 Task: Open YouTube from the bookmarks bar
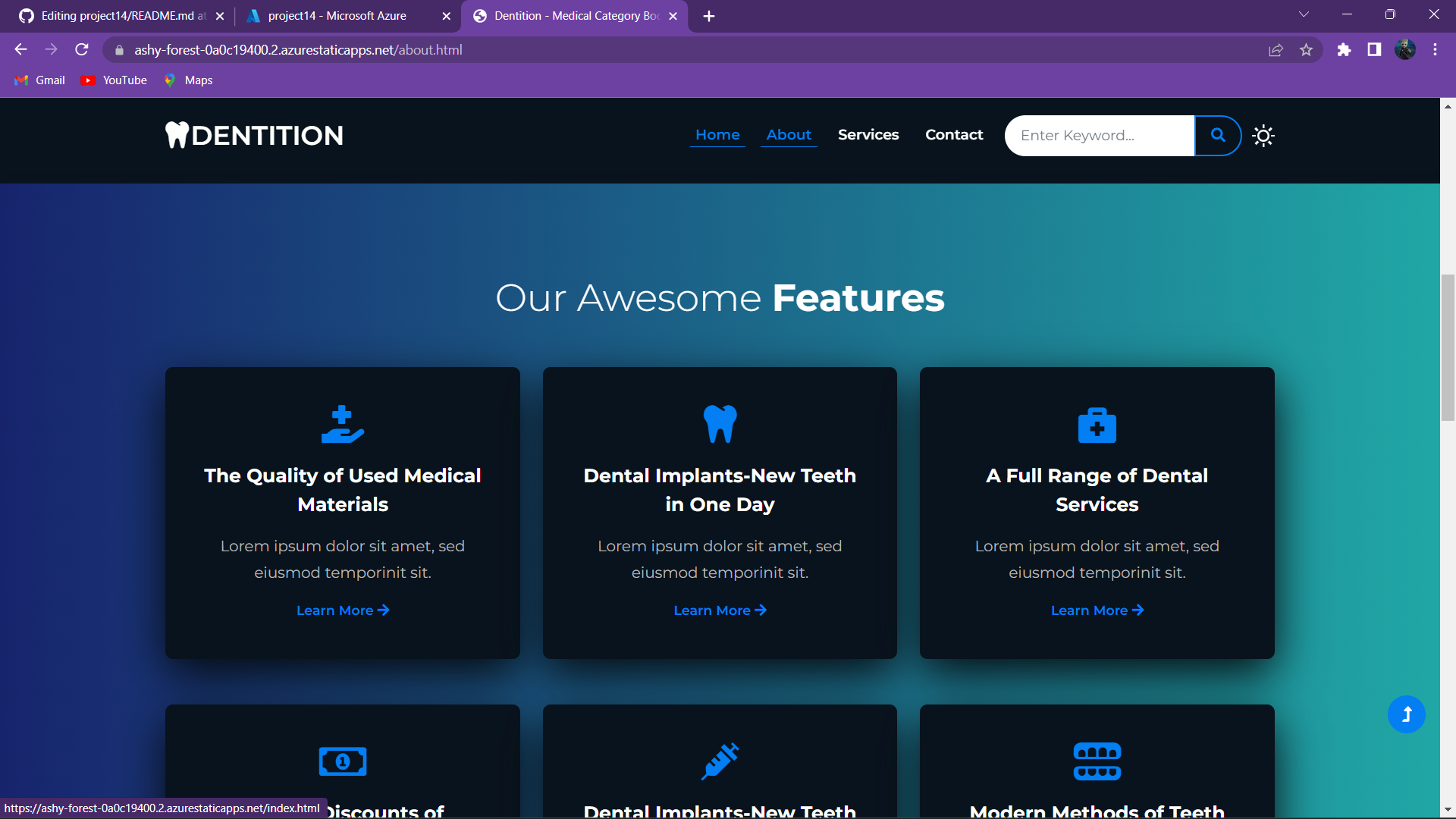pyautogui.click(x=113, y=80)
